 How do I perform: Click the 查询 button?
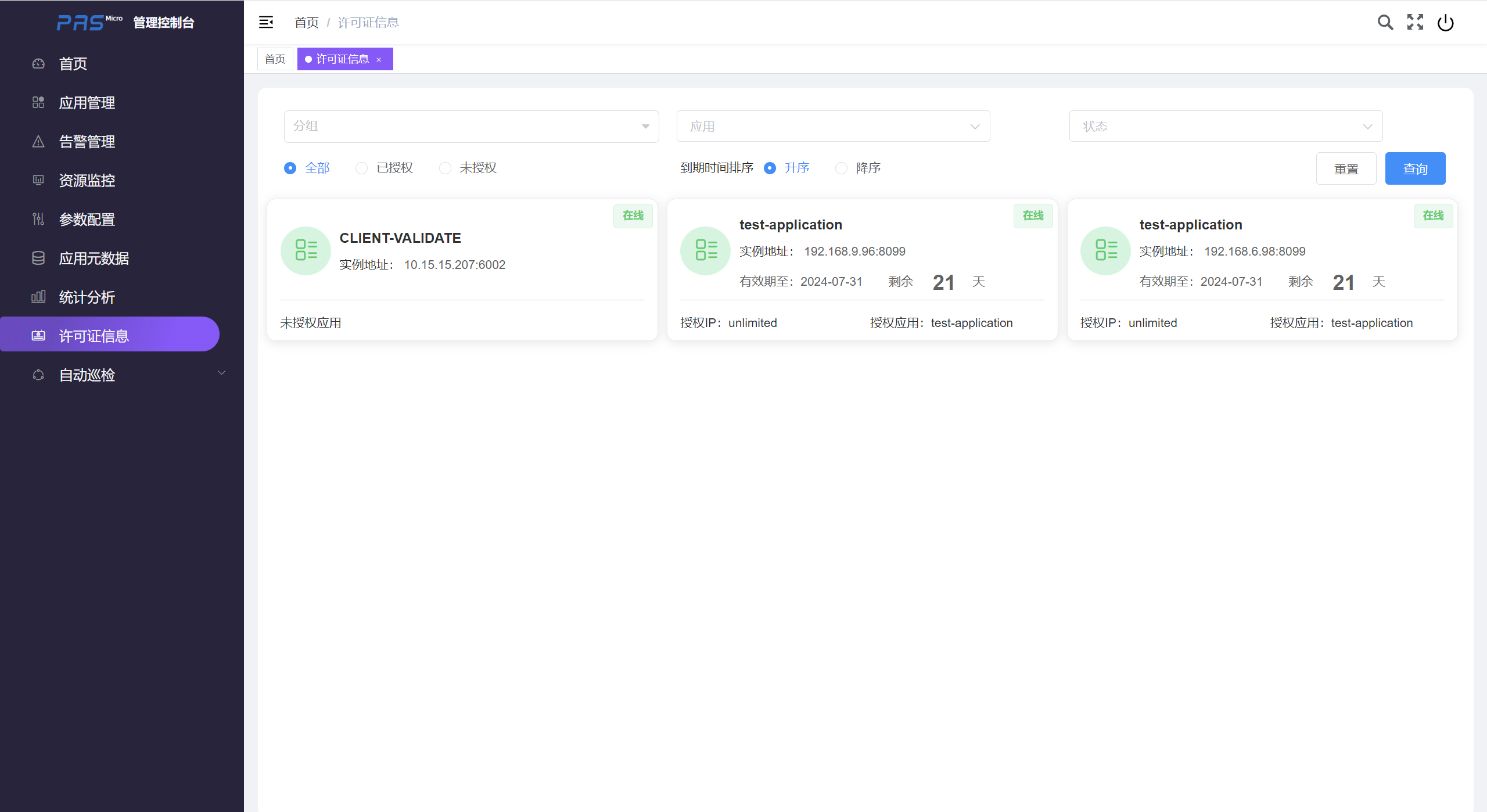point(1415,169)
